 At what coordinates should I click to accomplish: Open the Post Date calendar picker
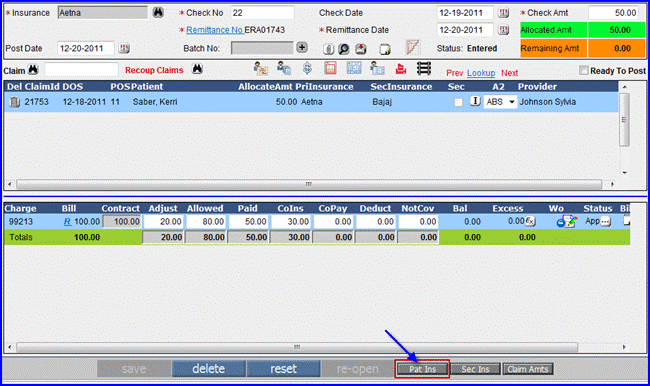point(124,48)
